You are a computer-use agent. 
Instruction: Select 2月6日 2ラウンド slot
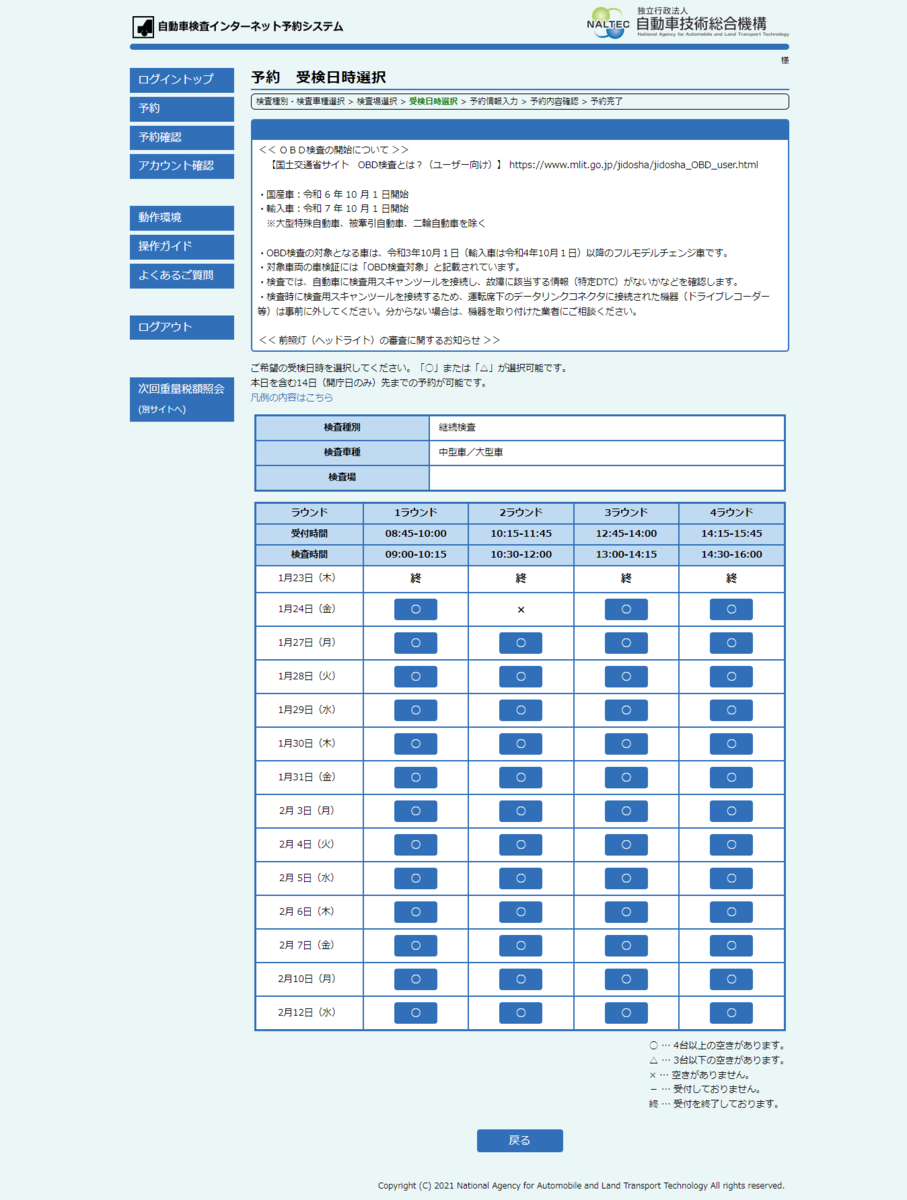point(521,913)
